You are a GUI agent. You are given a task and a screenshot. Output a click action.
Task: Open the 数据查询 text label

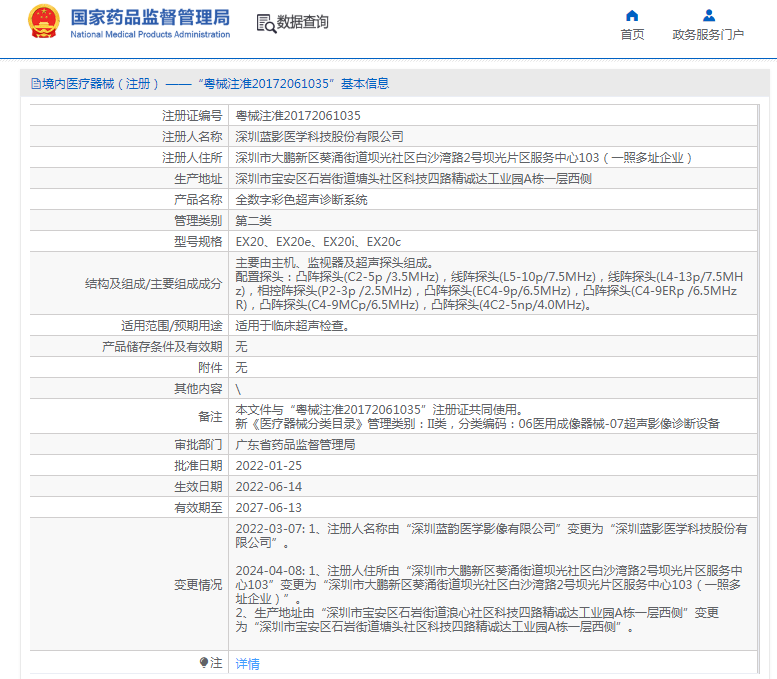tap(302, 23)
